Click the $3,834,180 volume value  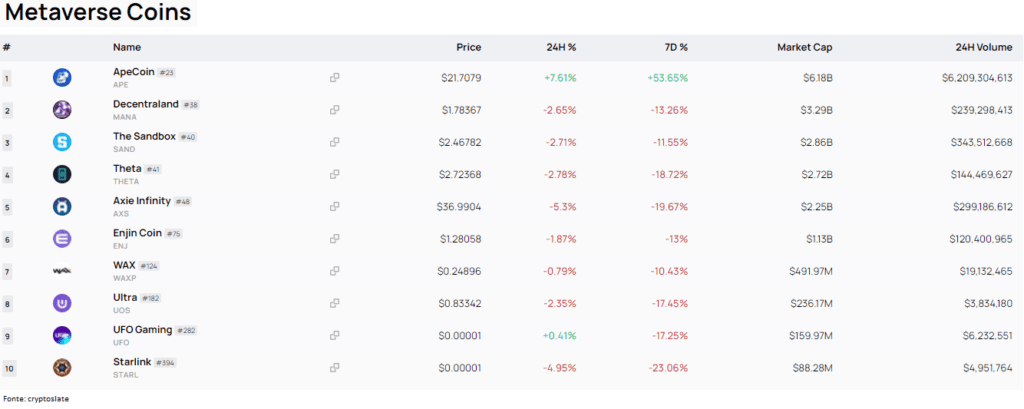[989, 303]
